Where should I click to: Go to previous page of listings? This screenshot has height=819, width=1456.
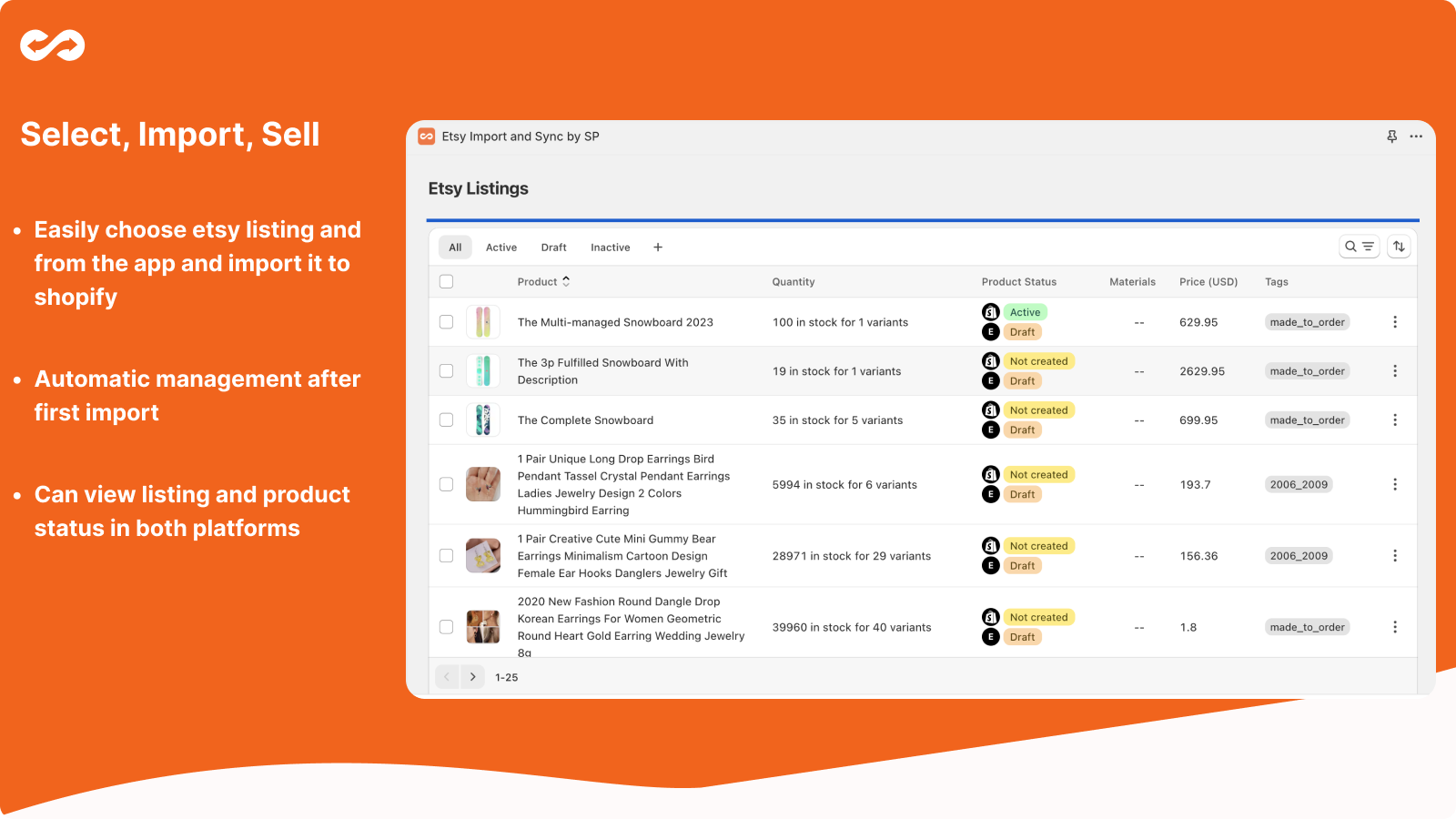coord(447,677)
